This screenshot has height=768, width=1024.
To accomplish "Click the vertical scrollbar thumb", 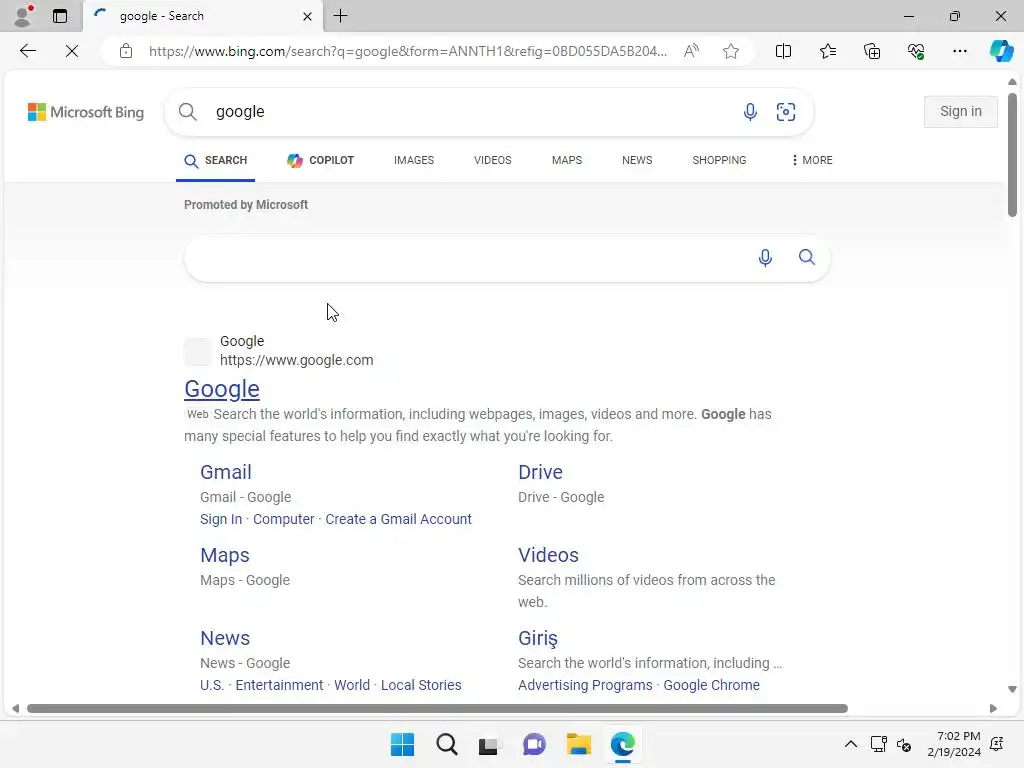I will (1012, 155).
